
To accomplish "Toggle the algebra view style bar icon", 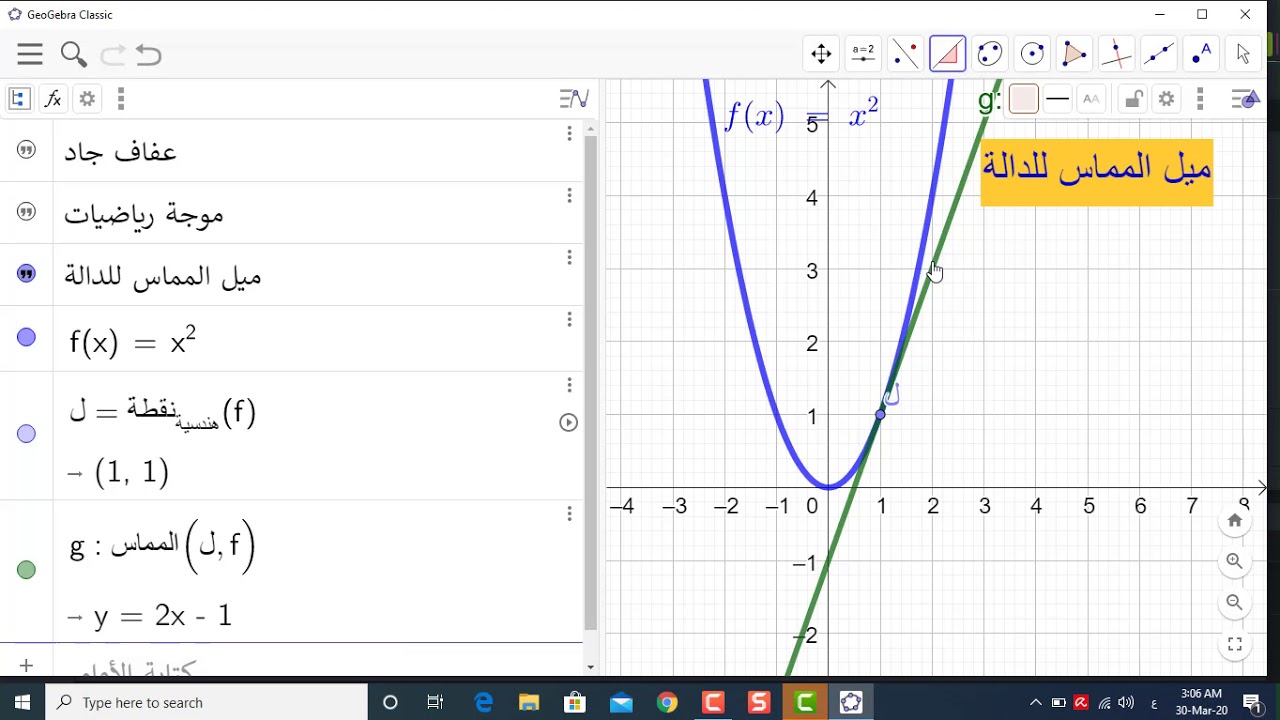I will pyautogui.click(x=574, y=98).
